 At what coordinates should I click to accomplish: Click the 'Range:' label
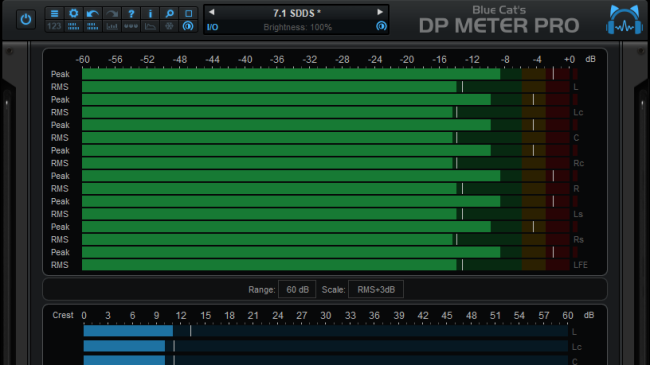tap(262, 290)
